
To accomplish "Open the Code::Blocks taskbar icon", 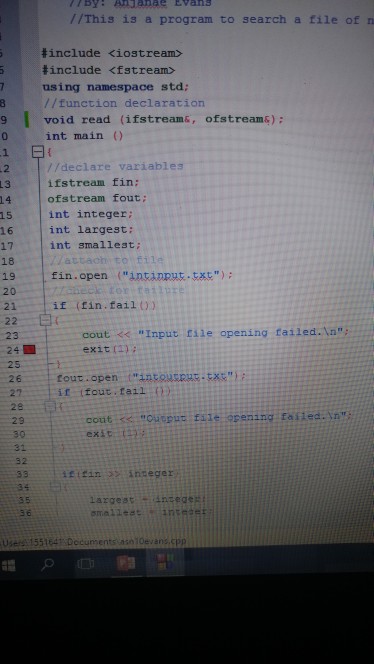I will coord(165,562).
